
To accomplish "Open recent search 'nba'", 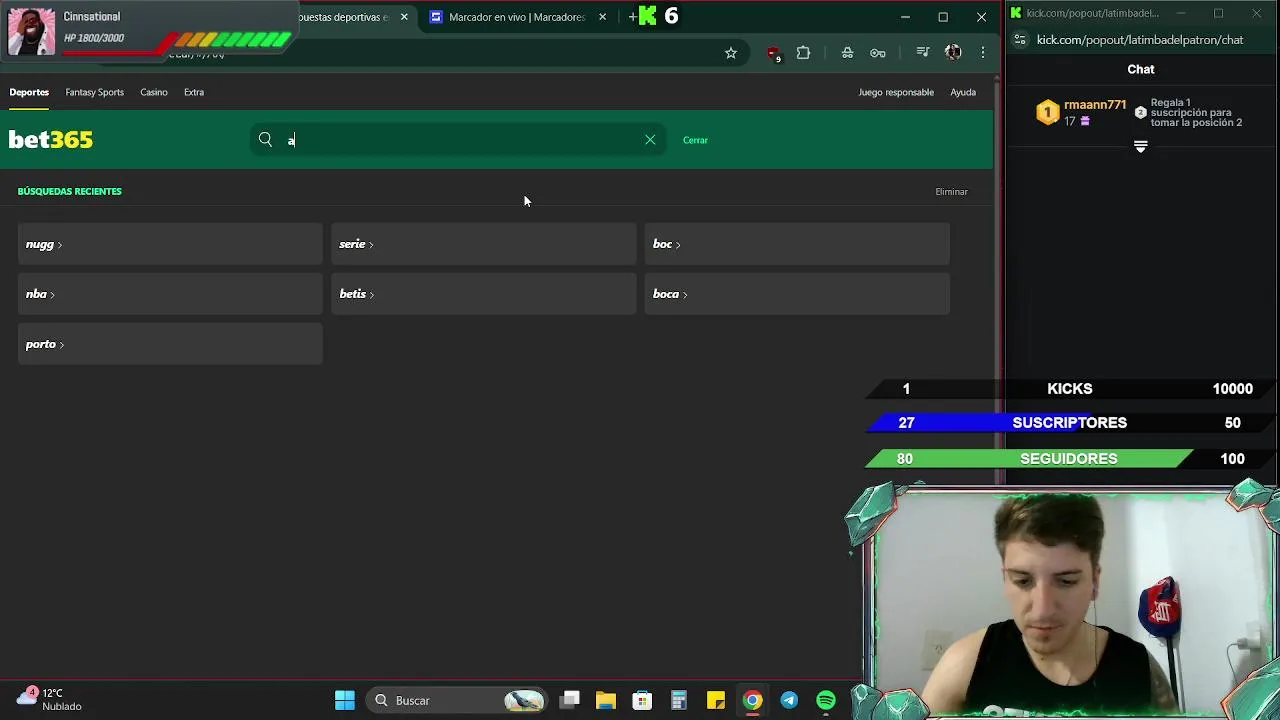I will pos(170,294).
